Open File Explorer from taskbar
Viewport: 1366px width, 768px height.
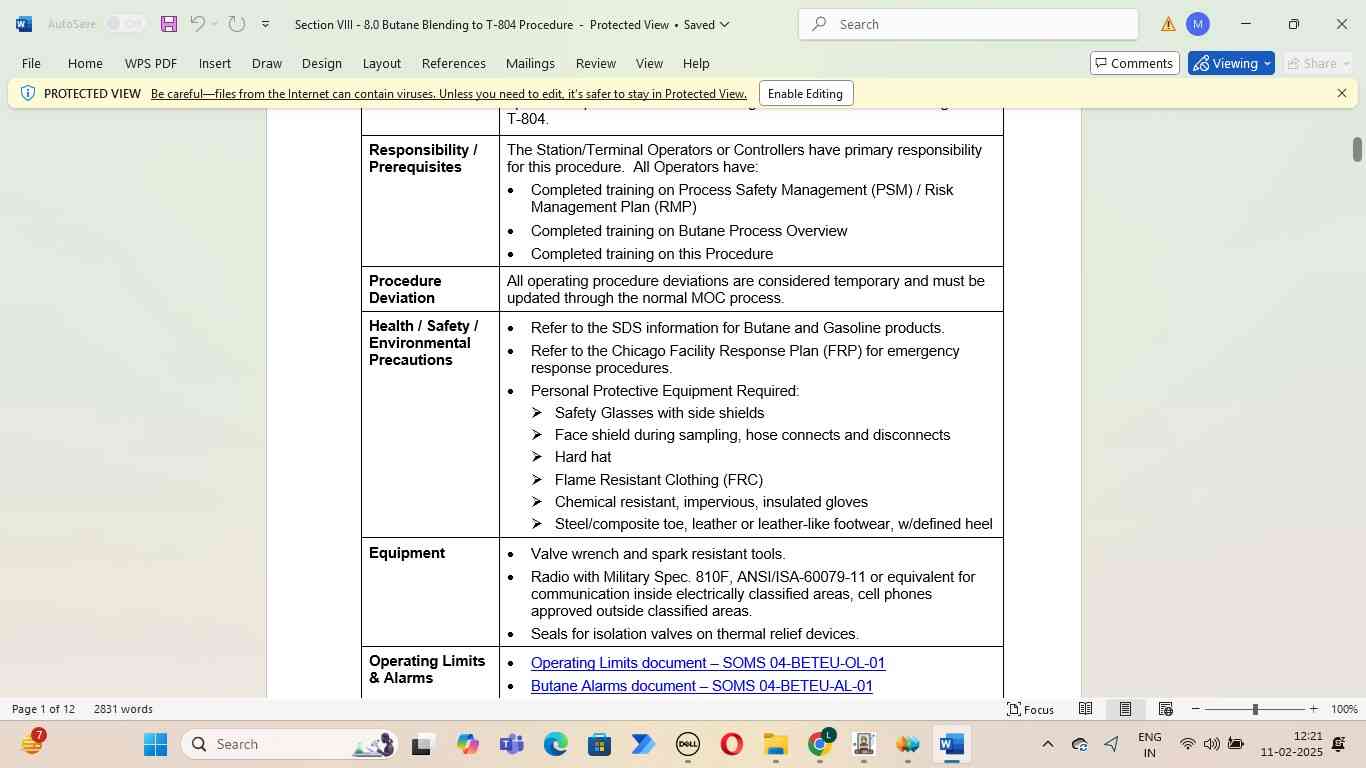[776, 745]
